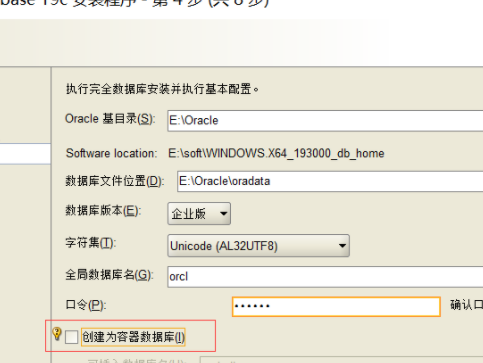Screen dimensions: 483x363
Task: Click the 创建为容器数据库(I) checkbox label text
Action: 133,337
